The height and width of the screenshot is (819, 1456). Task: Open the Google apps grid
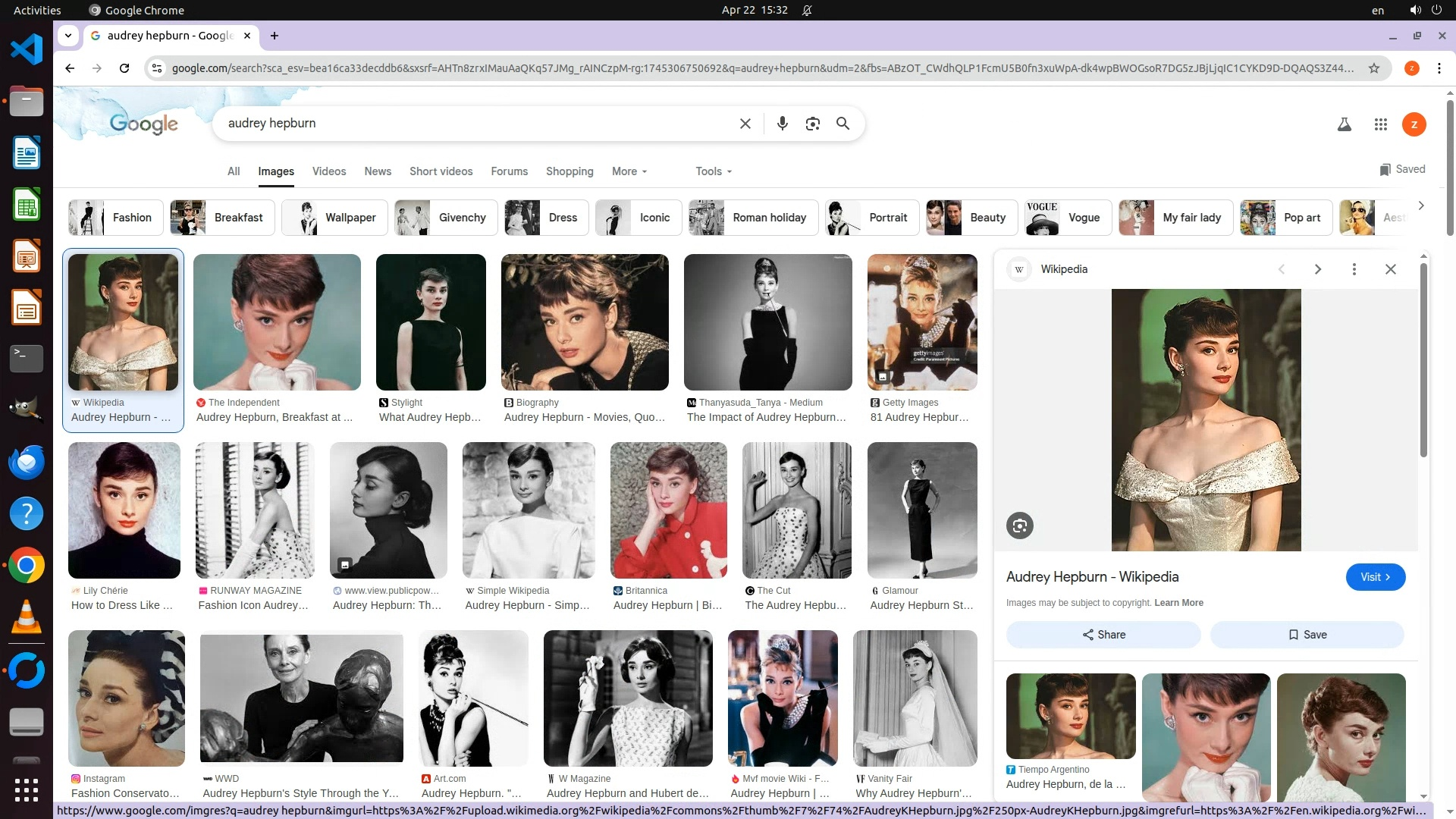(1380, 124)
